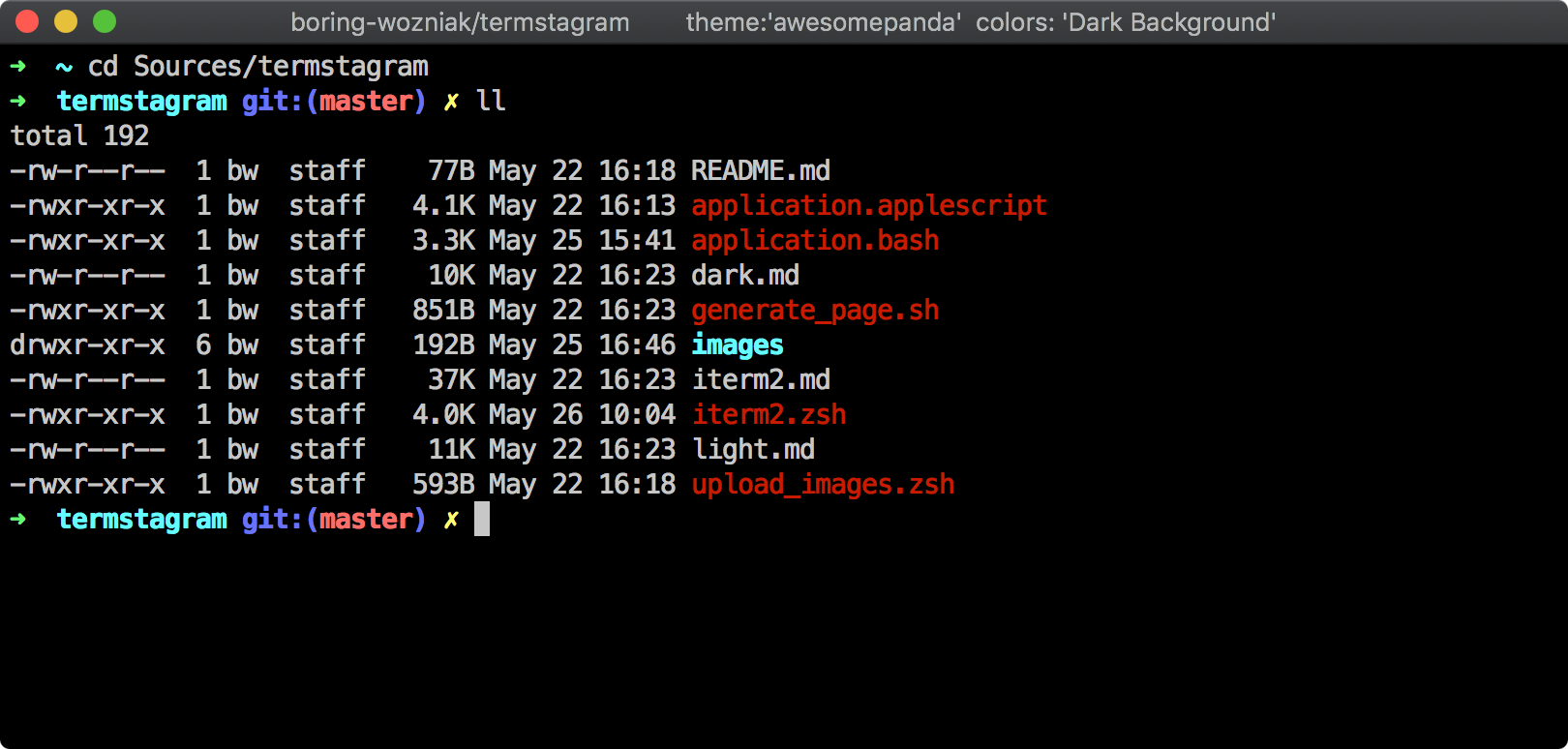Click the terminal cursor block at prompt
1568x749 pixels.
tap(482, 519)
